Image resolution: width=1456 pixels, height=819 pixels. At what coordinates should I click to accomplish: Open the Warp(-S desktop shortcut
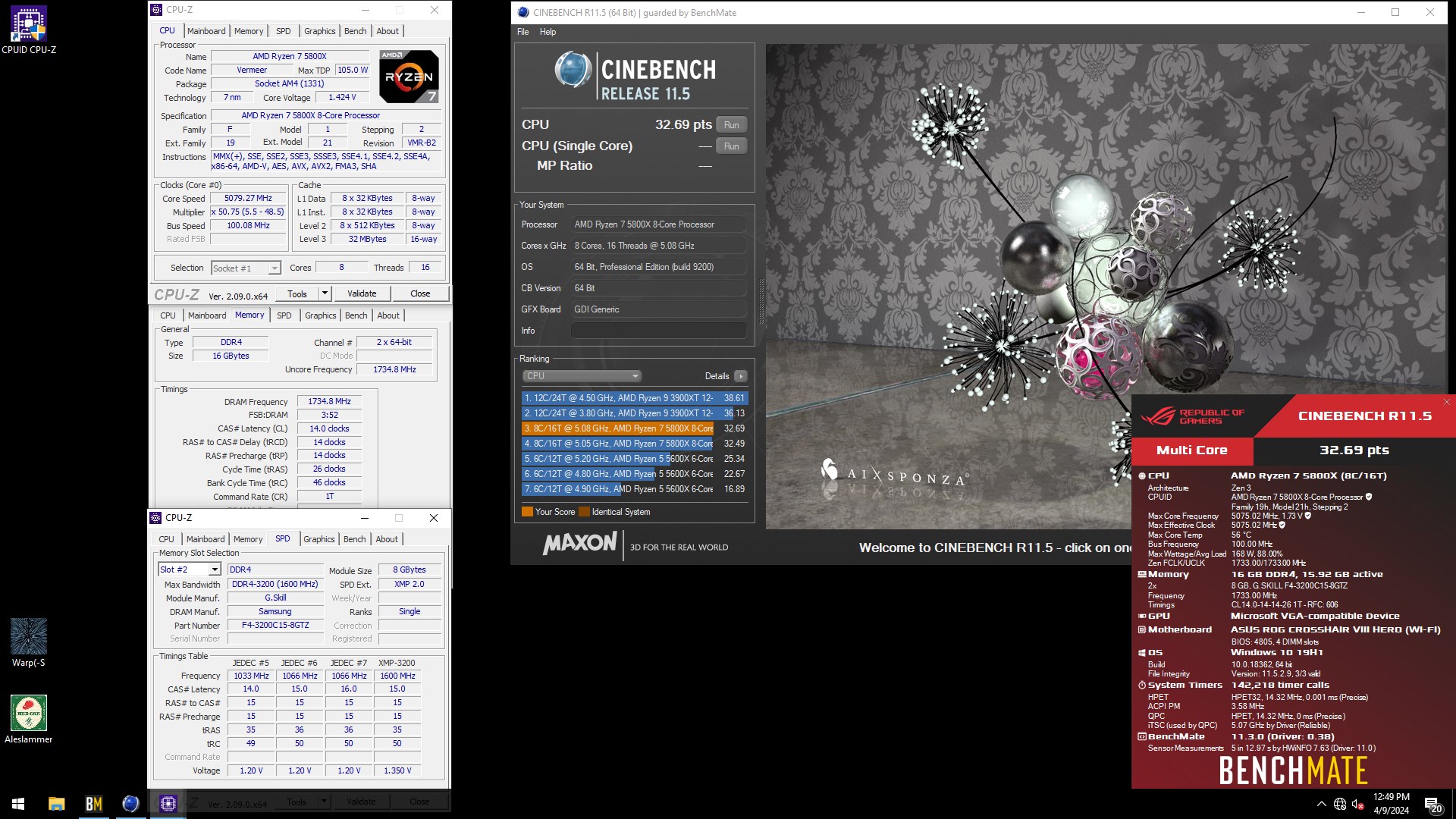[29, 643]
